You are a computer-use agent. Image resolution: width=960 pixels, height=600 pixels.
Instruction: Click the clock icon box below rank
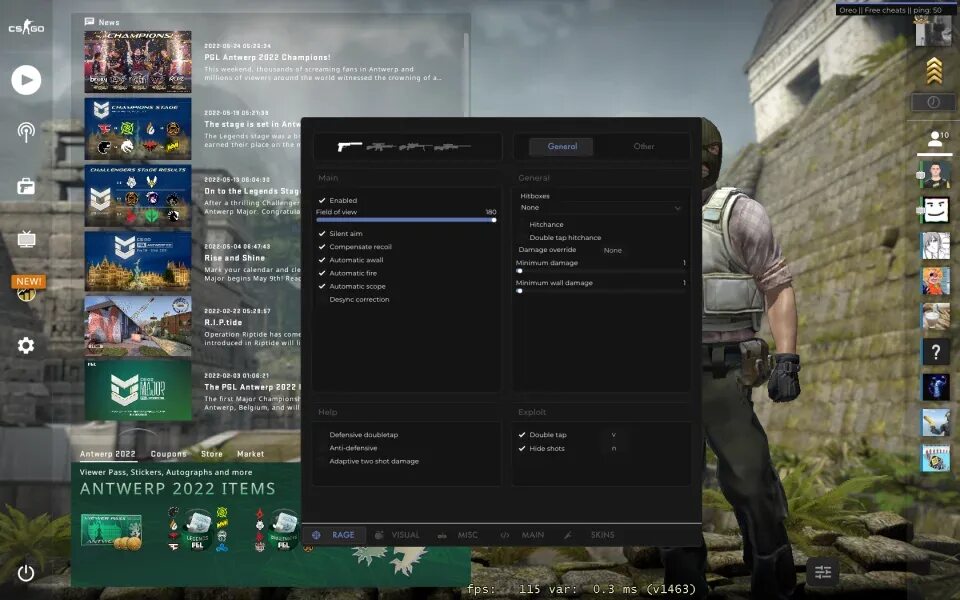point(933,102)
